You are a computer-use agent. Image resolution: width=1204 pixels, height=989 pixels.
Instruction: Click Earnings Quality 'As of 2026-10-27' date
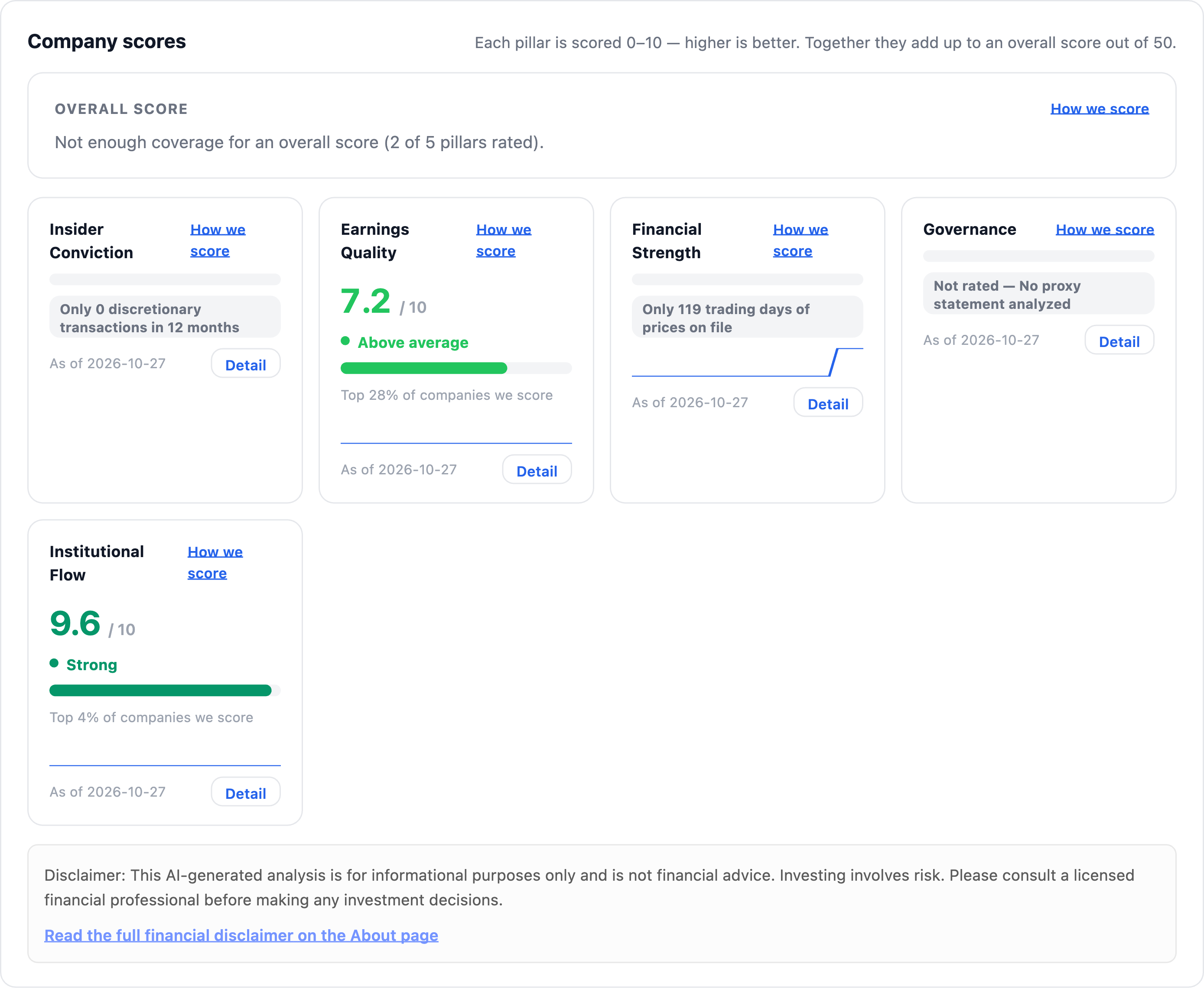coord(398,470)
